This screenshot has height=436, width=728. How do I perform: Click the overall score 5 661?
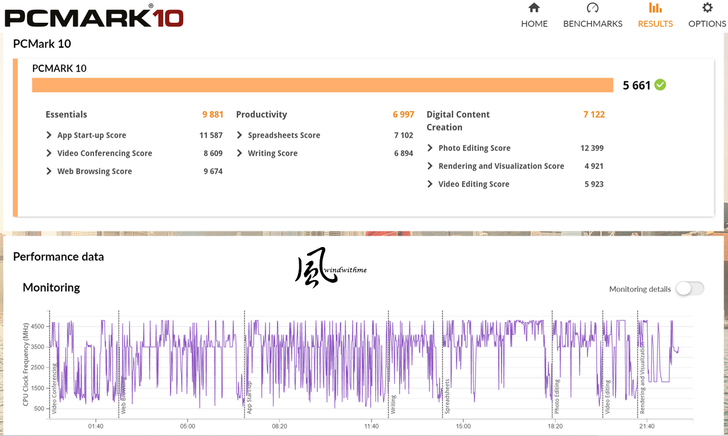637,85
